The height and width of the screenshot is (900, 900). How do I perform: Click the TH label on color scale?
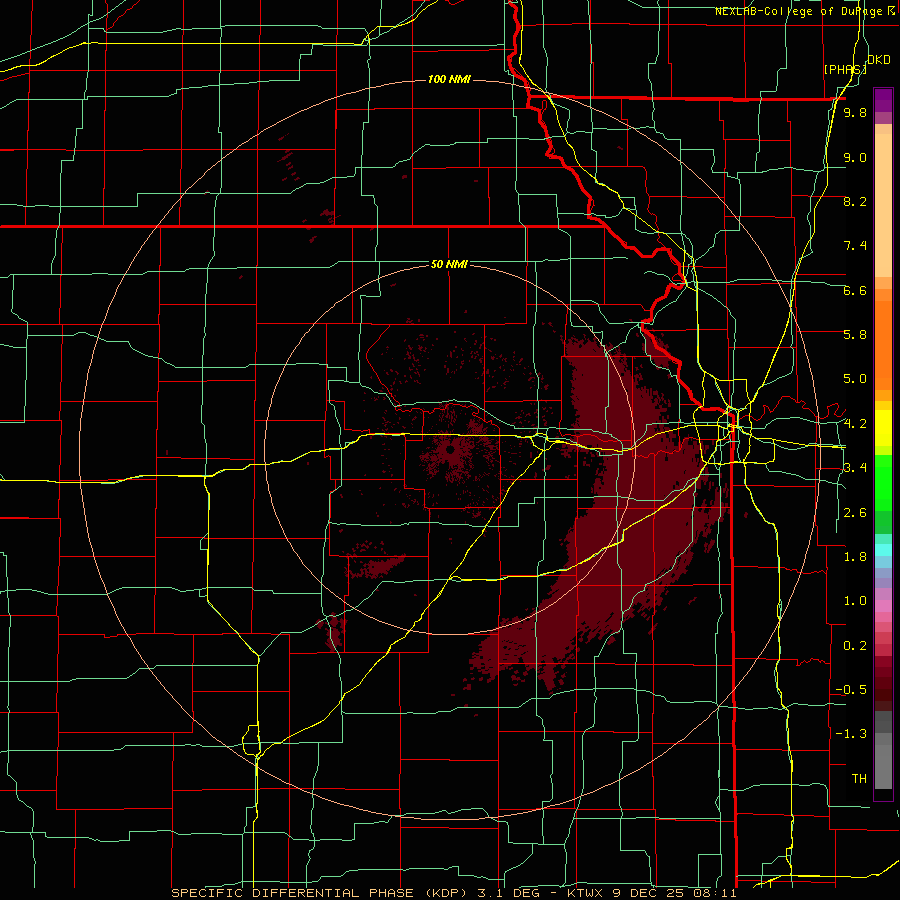(x=859, y=779)
